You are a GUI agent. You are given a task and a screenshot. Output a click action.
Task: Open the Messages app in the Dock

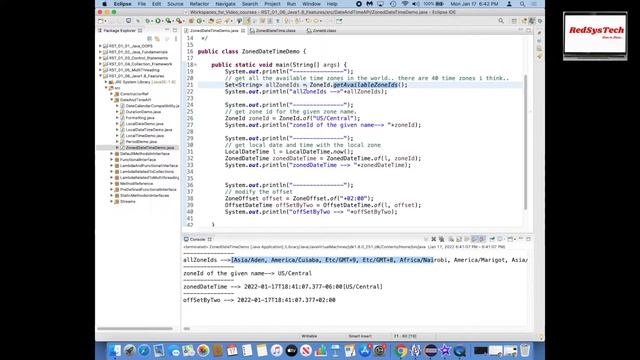coord(173,350)
